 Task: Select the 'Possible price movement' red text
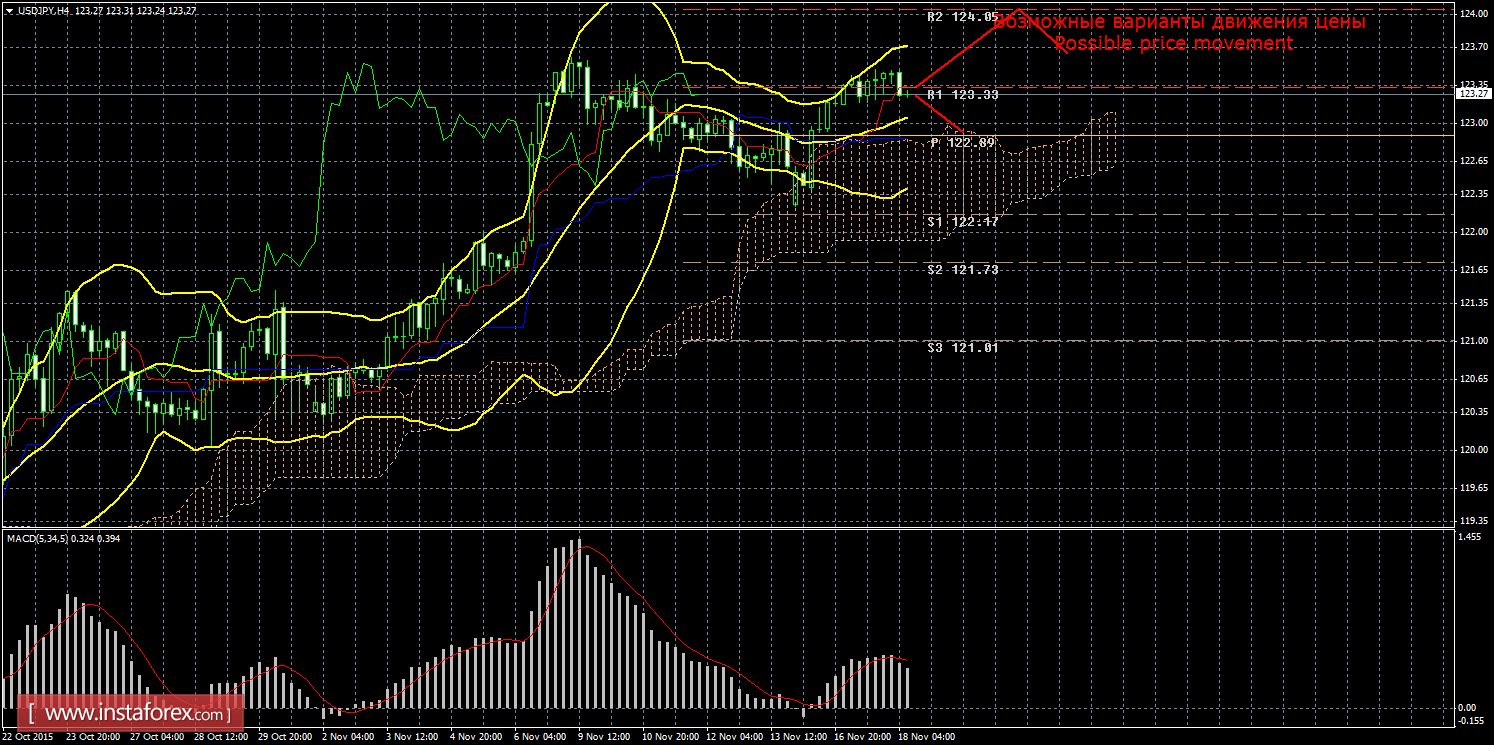pos(1173,44)
